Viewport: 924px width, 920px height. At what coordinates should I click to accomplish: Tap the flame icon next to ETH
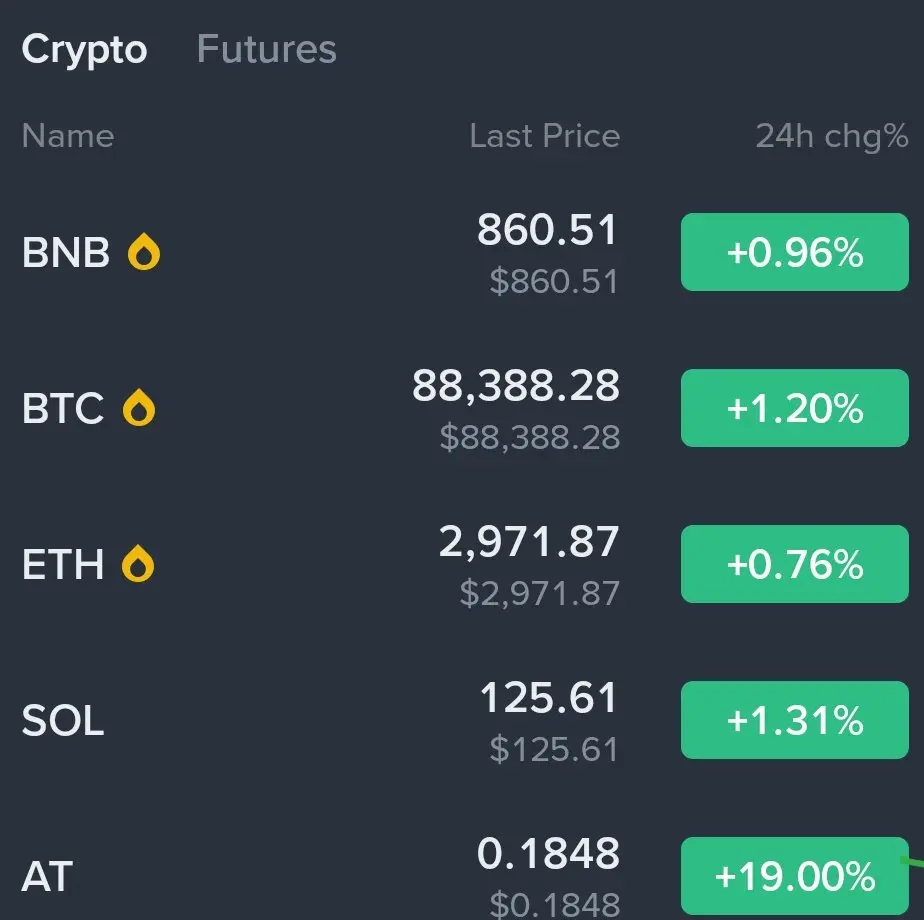click(x=139, y=565)
